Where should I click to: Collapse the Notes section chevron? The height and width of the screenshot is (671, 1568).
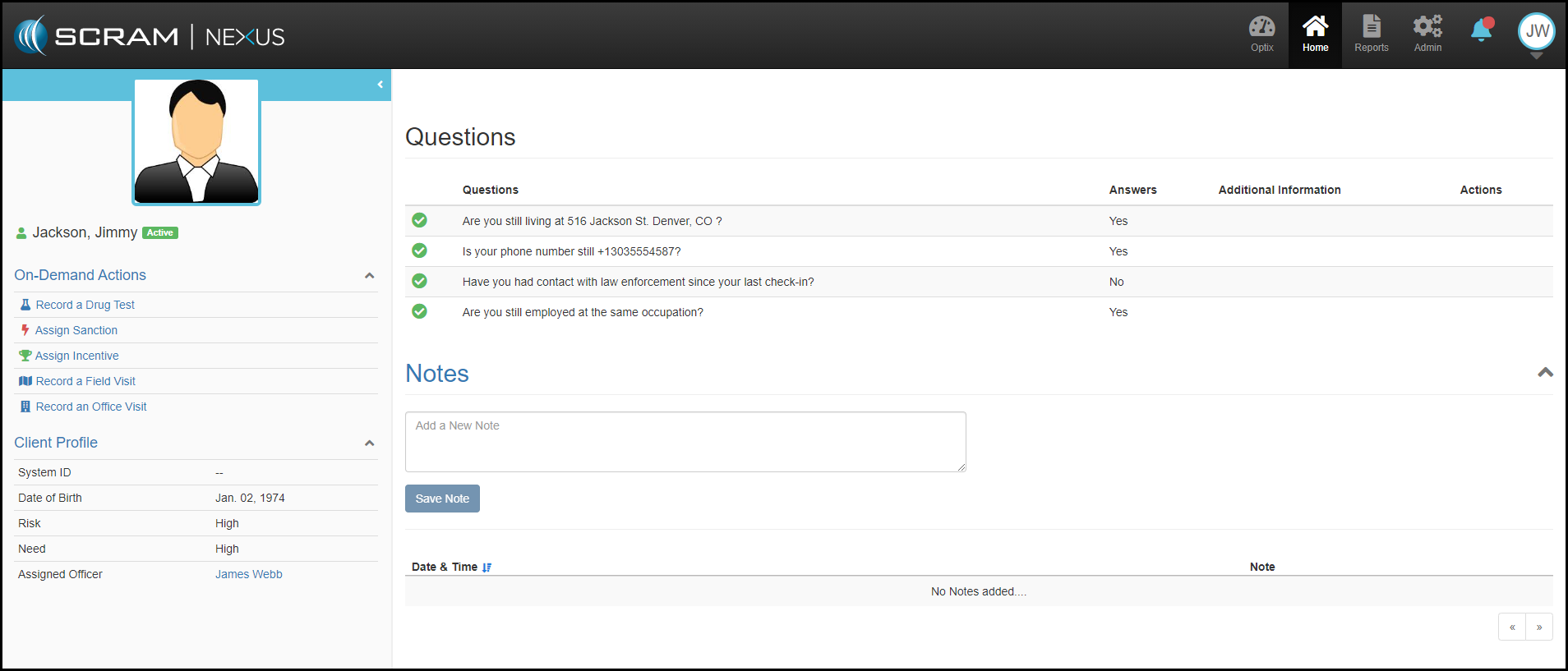tap(1545, 373)
